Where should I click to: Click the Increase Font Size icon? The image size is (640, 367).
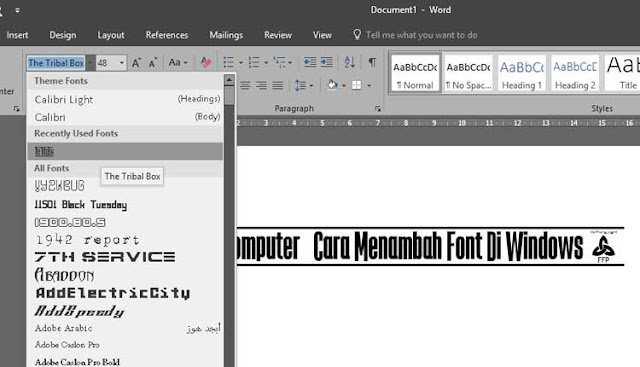point(136,63)
